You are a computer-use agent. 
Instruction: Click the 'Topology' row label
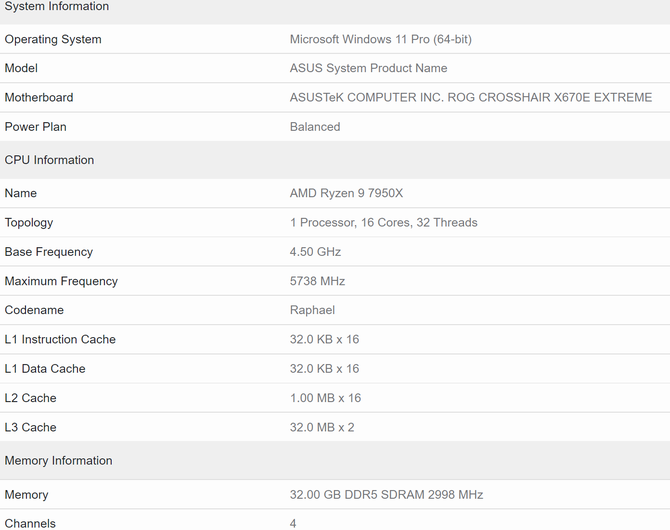[29, 223]
